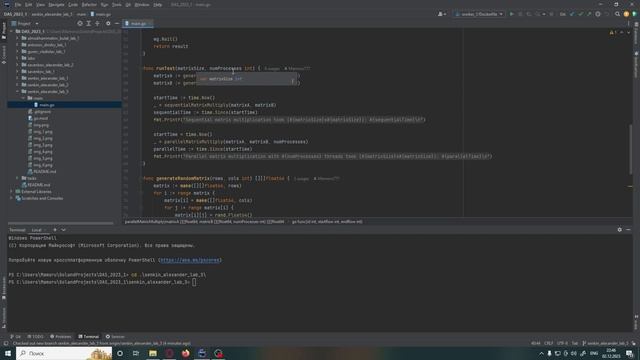The image size is (640, 360).
Task: Open Commit tool window side tab
Action: [4, 55]
